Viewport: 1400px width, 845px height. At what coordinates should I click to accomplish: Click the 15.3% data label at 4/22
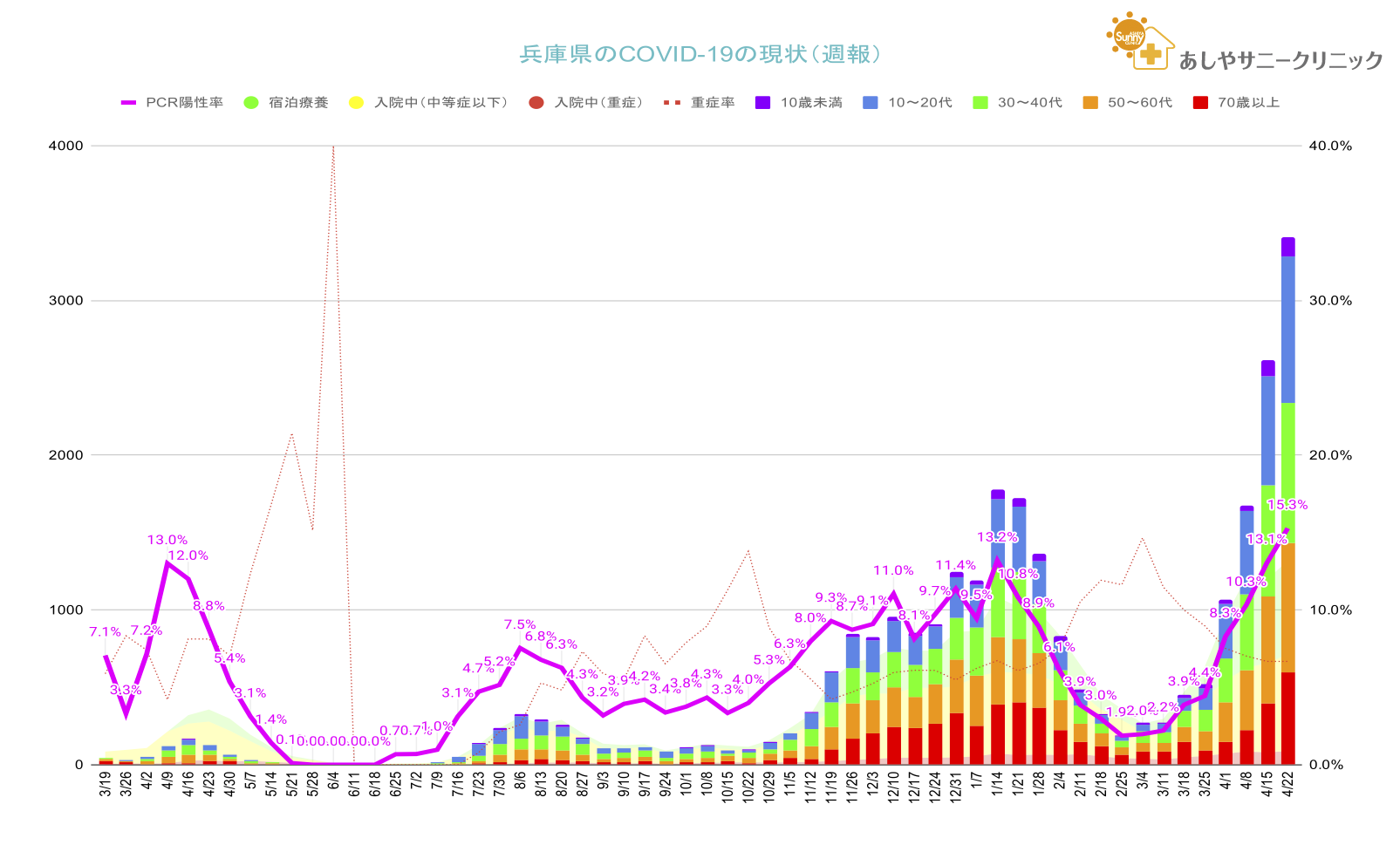(x=1287, y=505)
